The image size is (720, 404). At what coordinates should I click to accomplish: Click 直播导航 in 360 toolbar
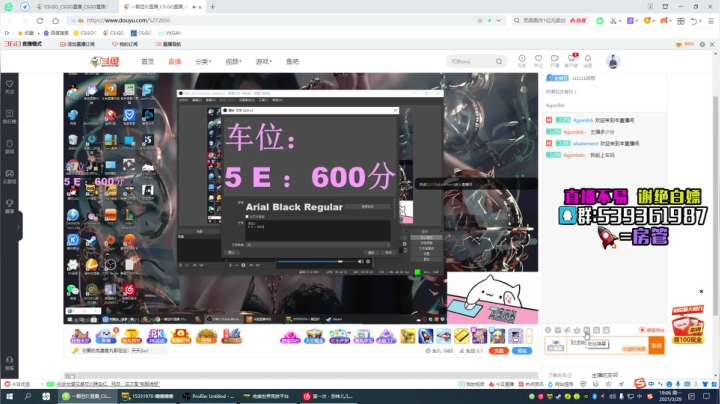tap(168, 44)
